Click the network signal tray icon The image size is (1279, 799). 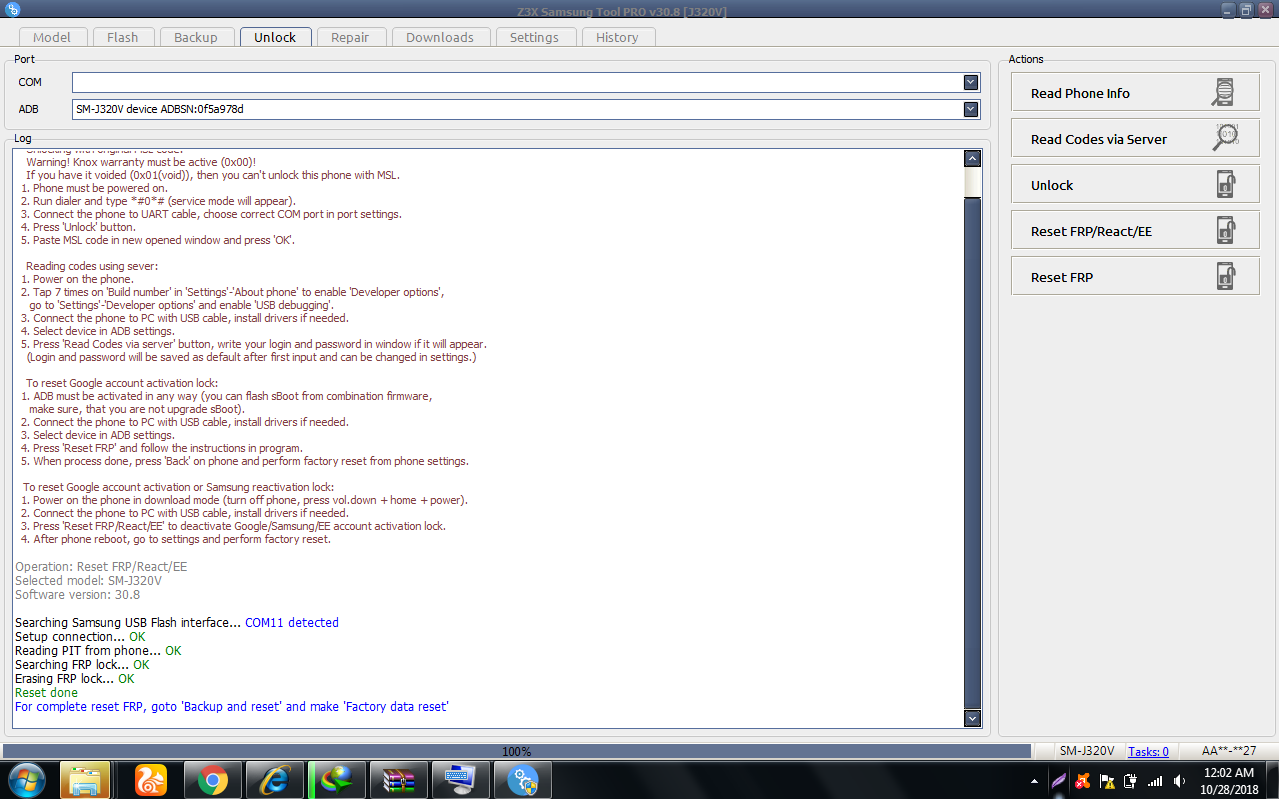click(1155, 781)
